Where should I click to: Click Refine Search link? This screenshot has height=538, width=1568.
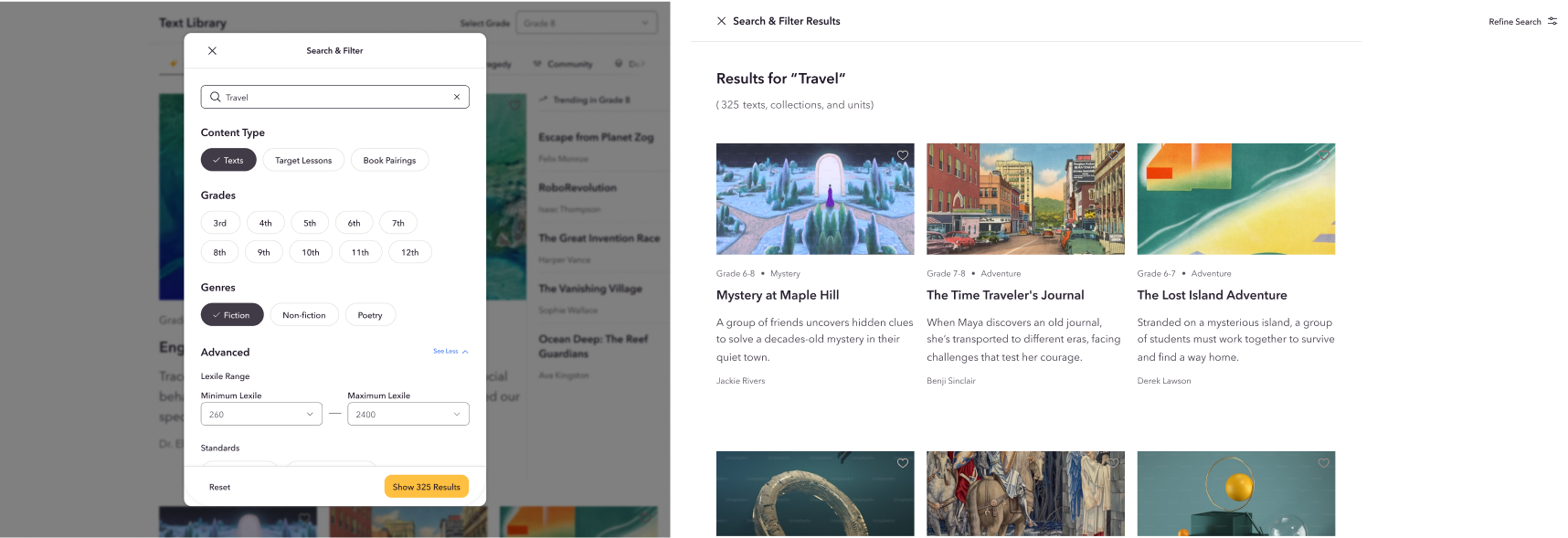tap(1515, 22)
